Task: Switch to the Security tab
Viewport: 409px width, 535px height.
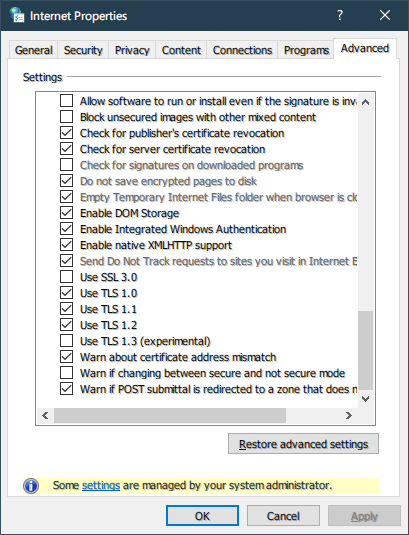Action: pyautogui.click(x=83, y=50)
